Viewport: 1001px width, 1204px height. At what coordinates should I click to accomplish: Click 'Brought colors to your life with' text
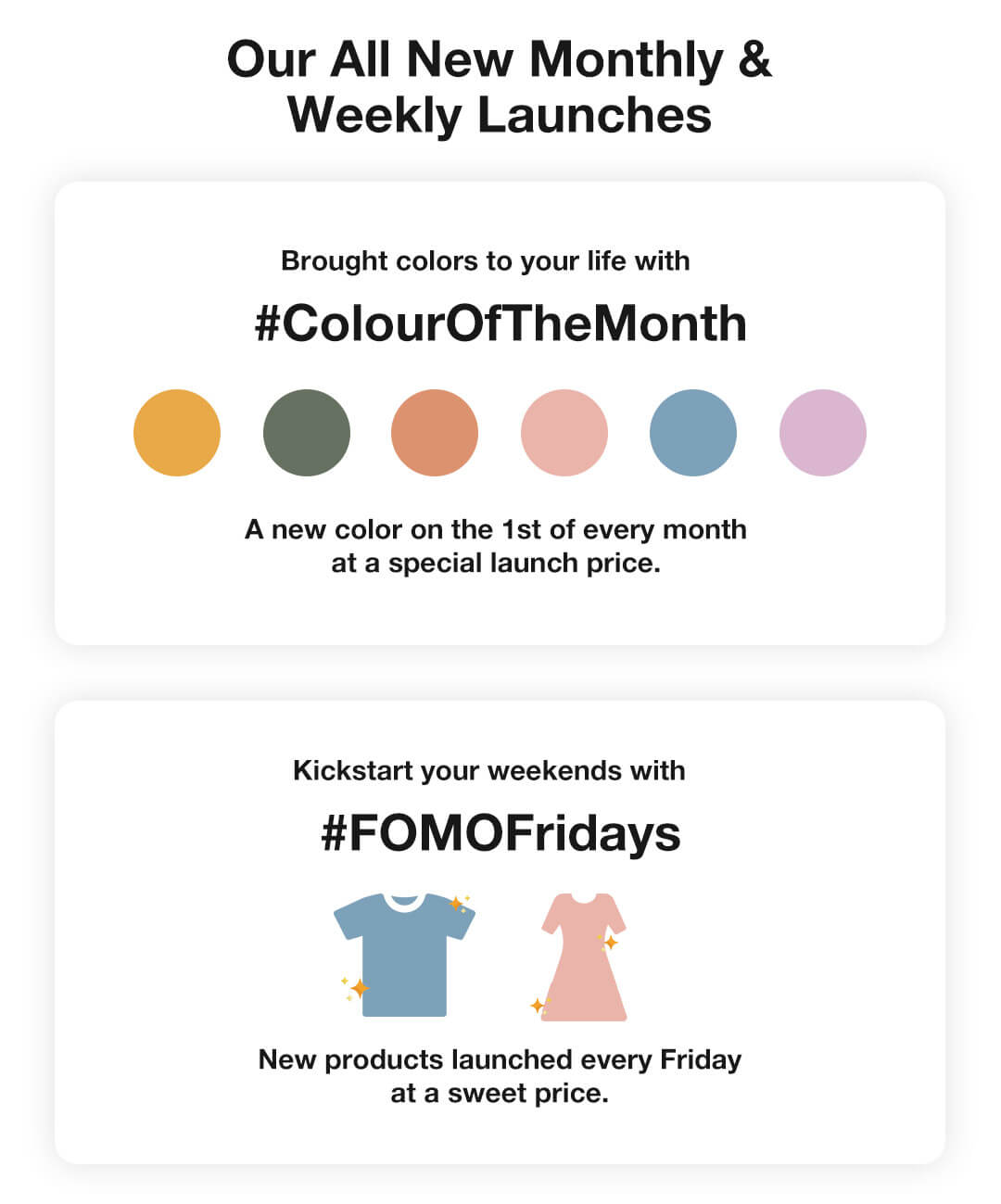point(486,261)
